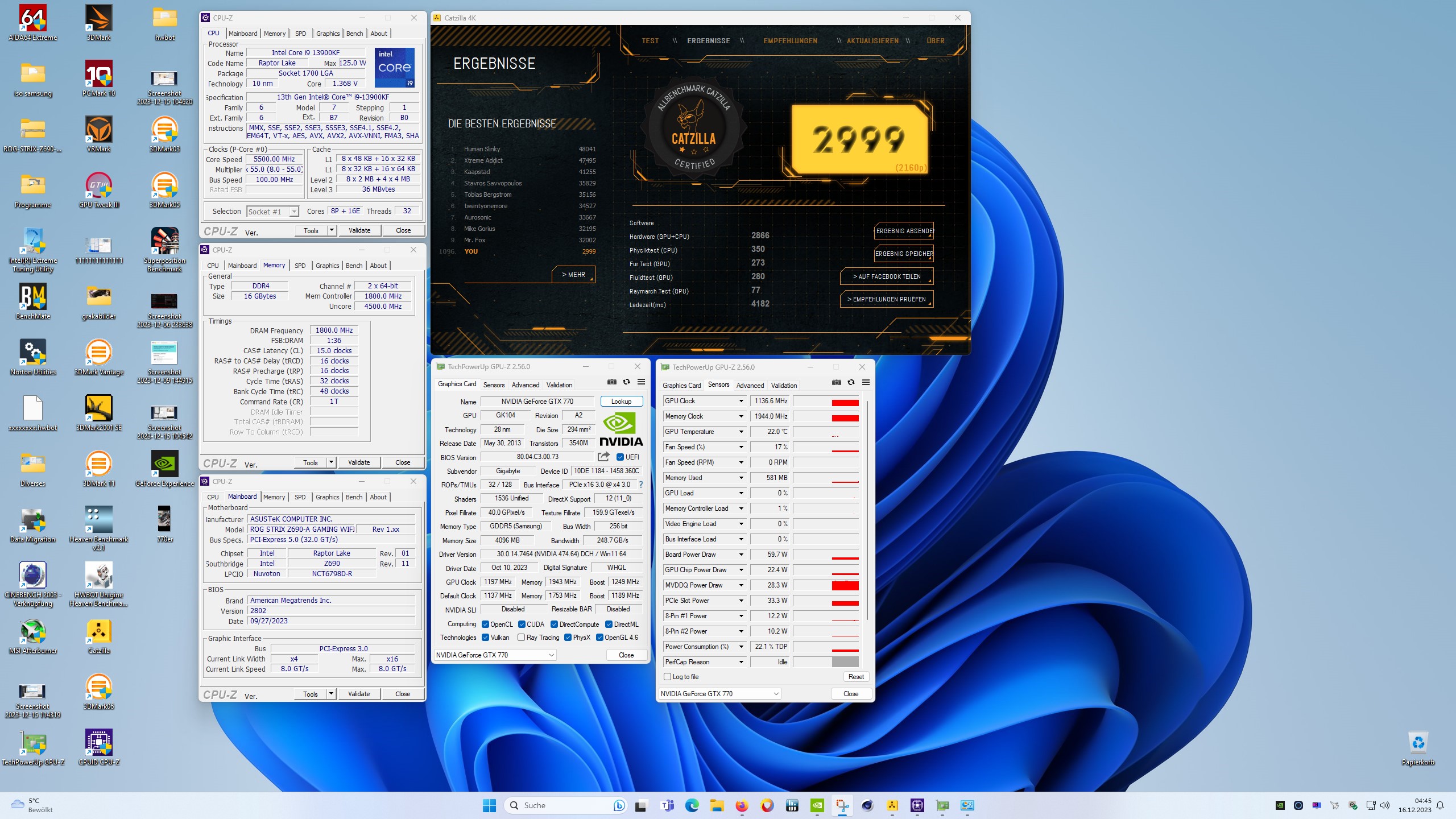Open Heaven Benchmark v2.1 desktop icon
Image resolution: width=1456 pixels, height=819 pixels.
click(x=98, y=529)
